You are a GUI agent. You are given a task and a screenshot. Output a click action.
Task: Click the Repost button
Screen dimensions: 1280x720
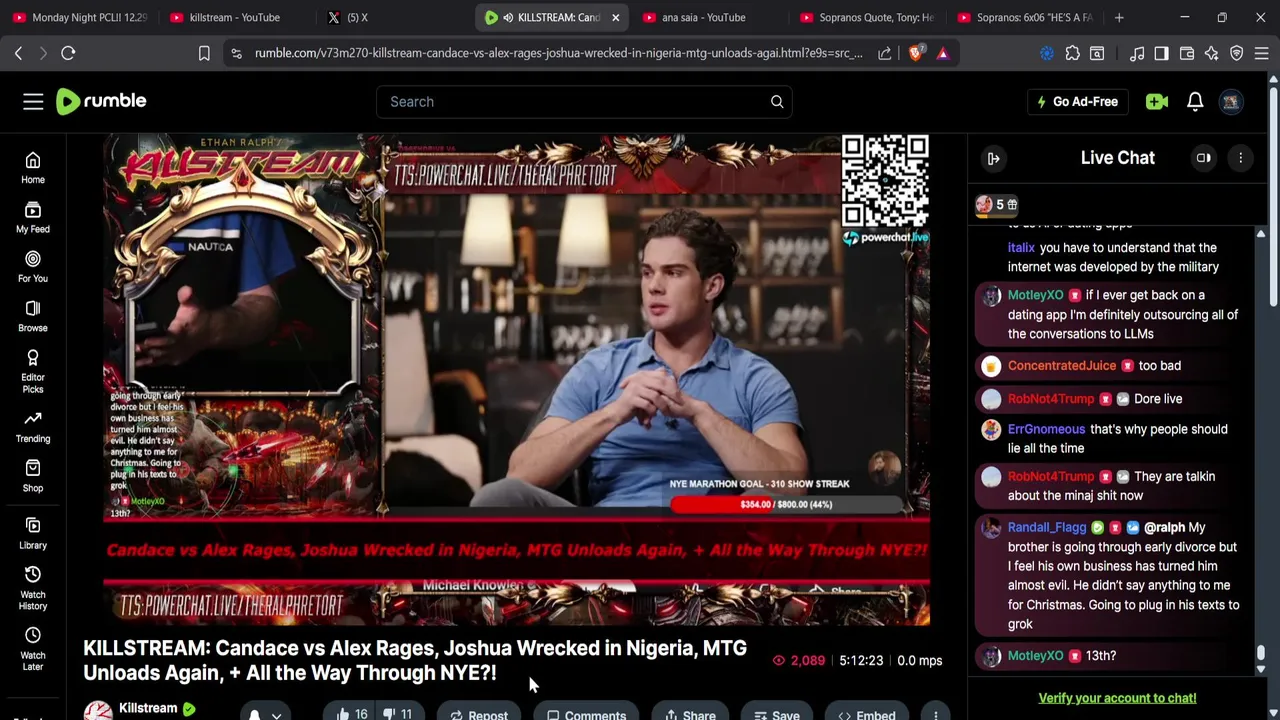click(478, 714)
